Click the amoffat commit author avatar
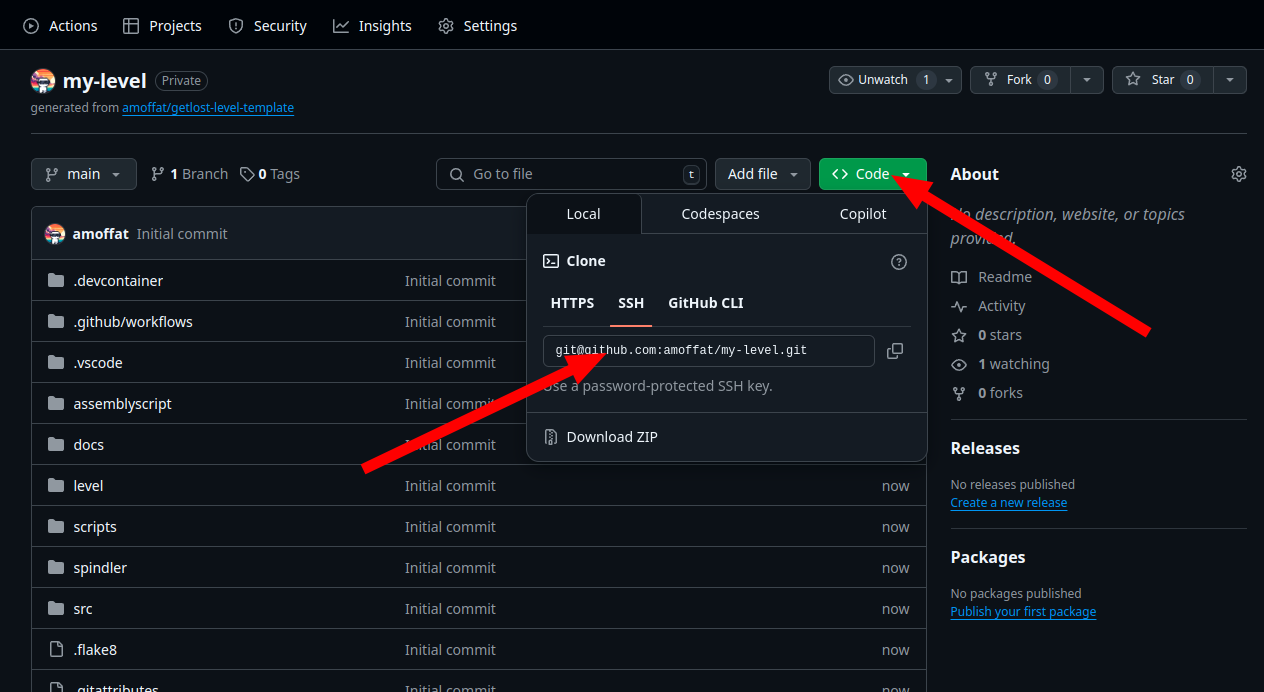1264x692 pixels. pos(55,234)
